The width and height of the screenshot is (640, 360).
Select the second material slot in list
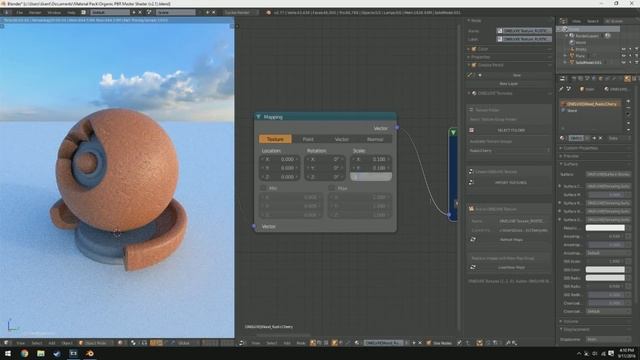pyautogui.click(x=591, y=111)
